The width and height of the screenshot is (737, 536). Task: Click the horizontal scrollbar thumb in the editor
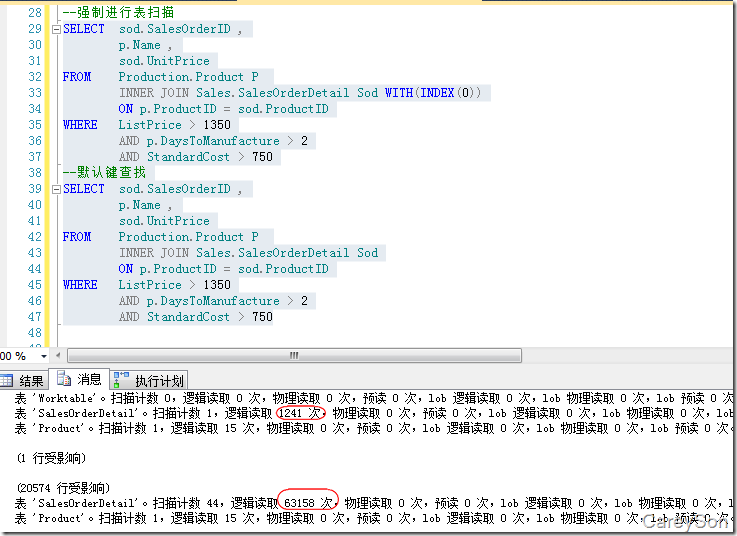coord(294,356)
